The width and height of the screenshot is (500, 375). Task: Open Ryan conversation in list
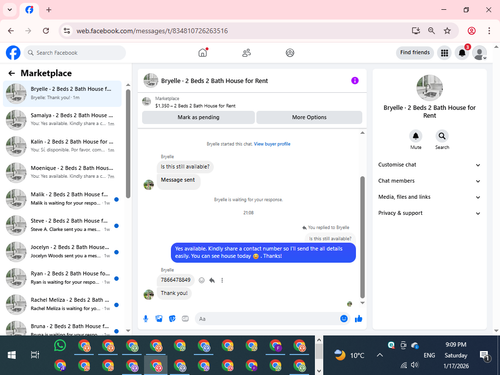point(62,278)
